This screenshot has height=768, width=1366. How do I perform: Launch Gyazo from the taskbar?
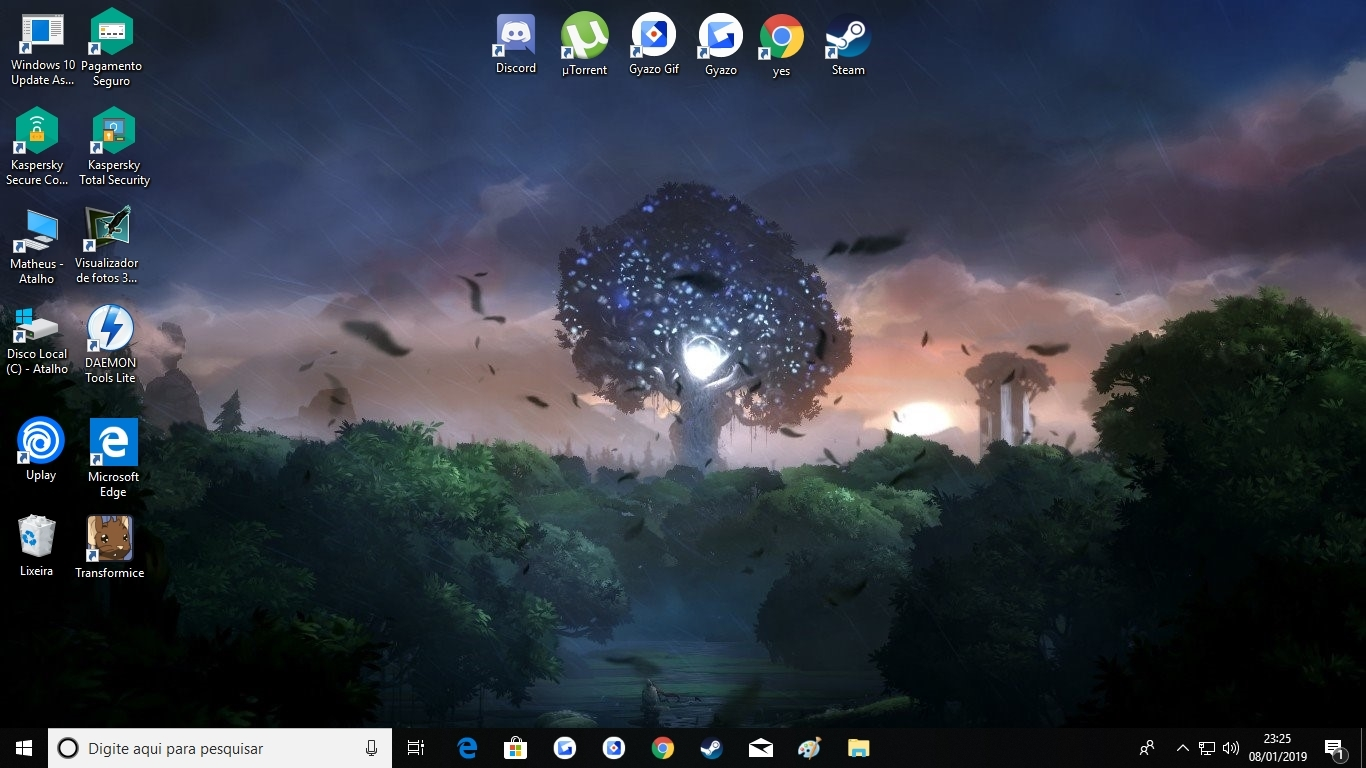point(565,748)
